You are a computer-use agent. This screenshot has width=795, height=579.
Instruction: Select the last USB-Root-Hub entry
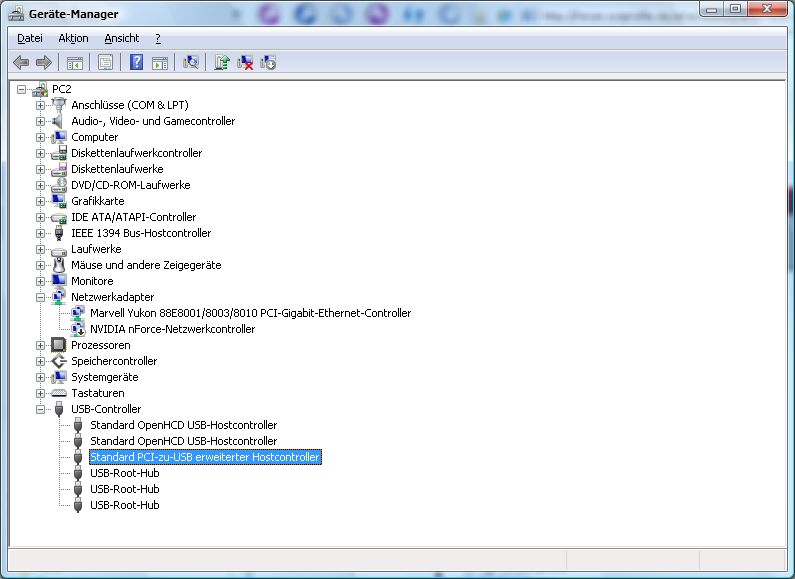click(125, 505)
